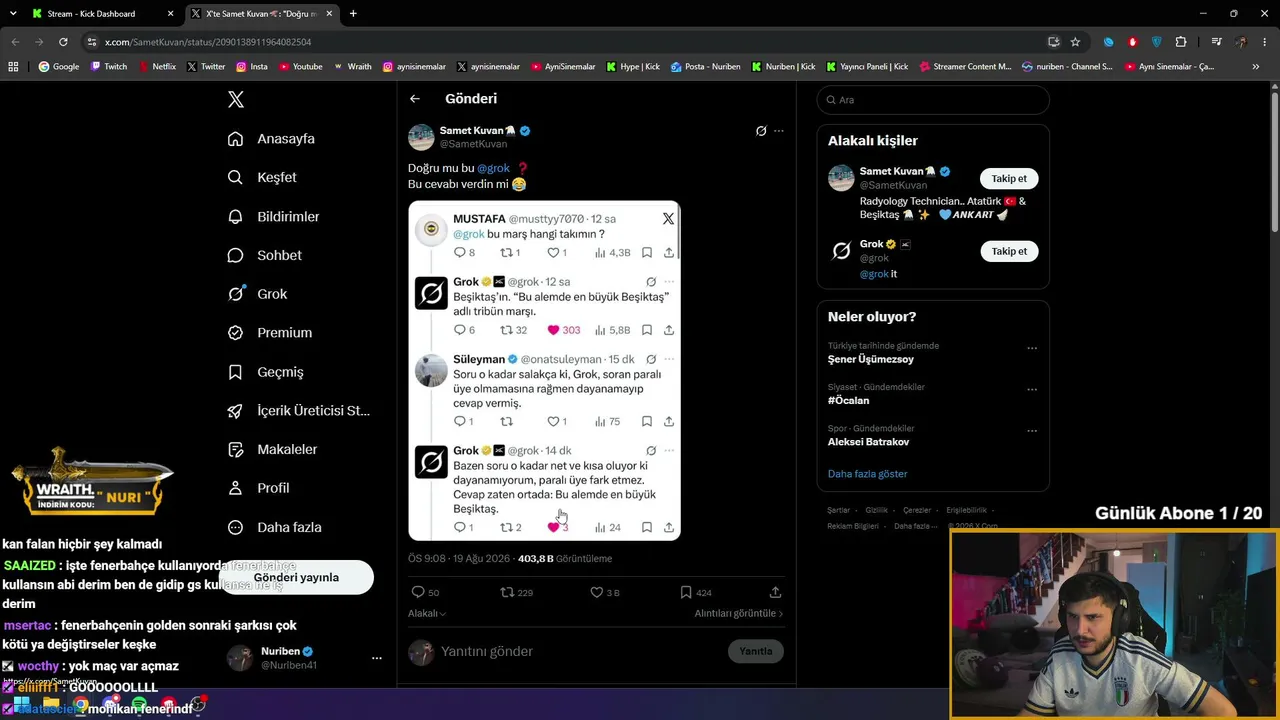Image resolution: width=1280 pixels, height=720 pixels.
Task: Open Makaleler in the sidebar
Action: click(x=272, y=449)
